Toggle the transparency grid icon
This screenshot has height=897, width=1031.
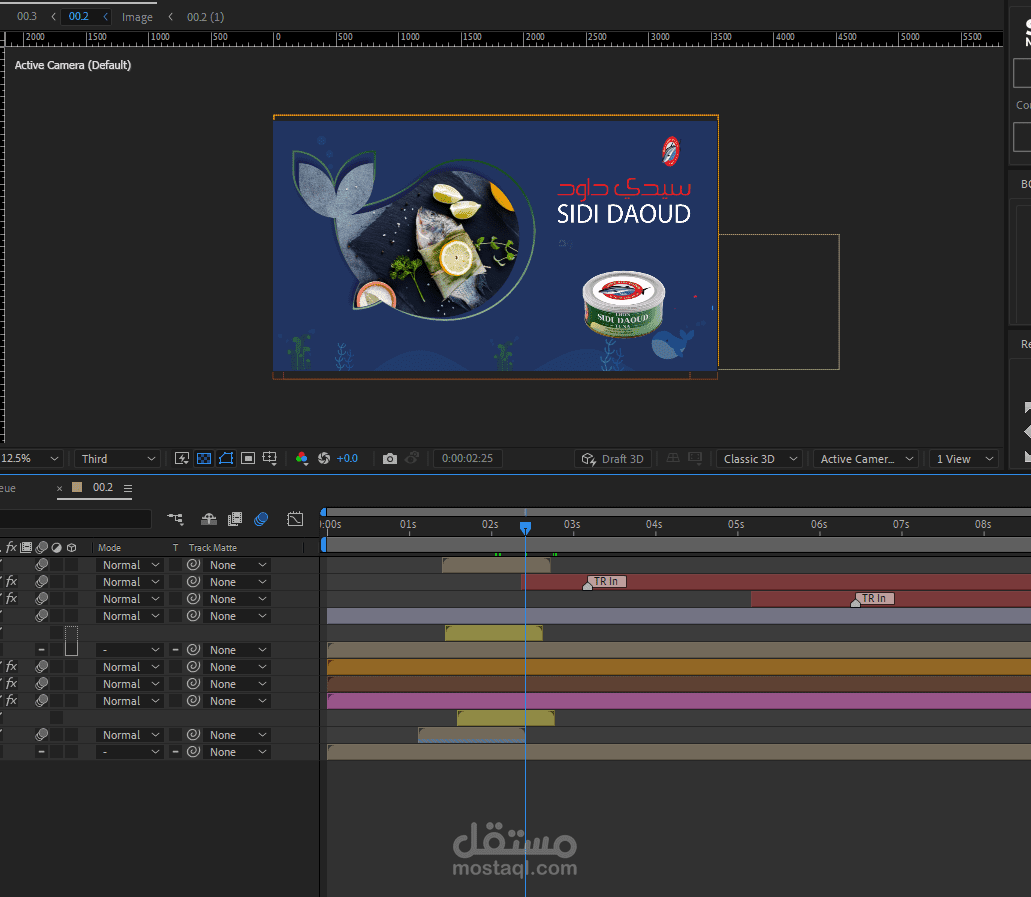[204, 458]
